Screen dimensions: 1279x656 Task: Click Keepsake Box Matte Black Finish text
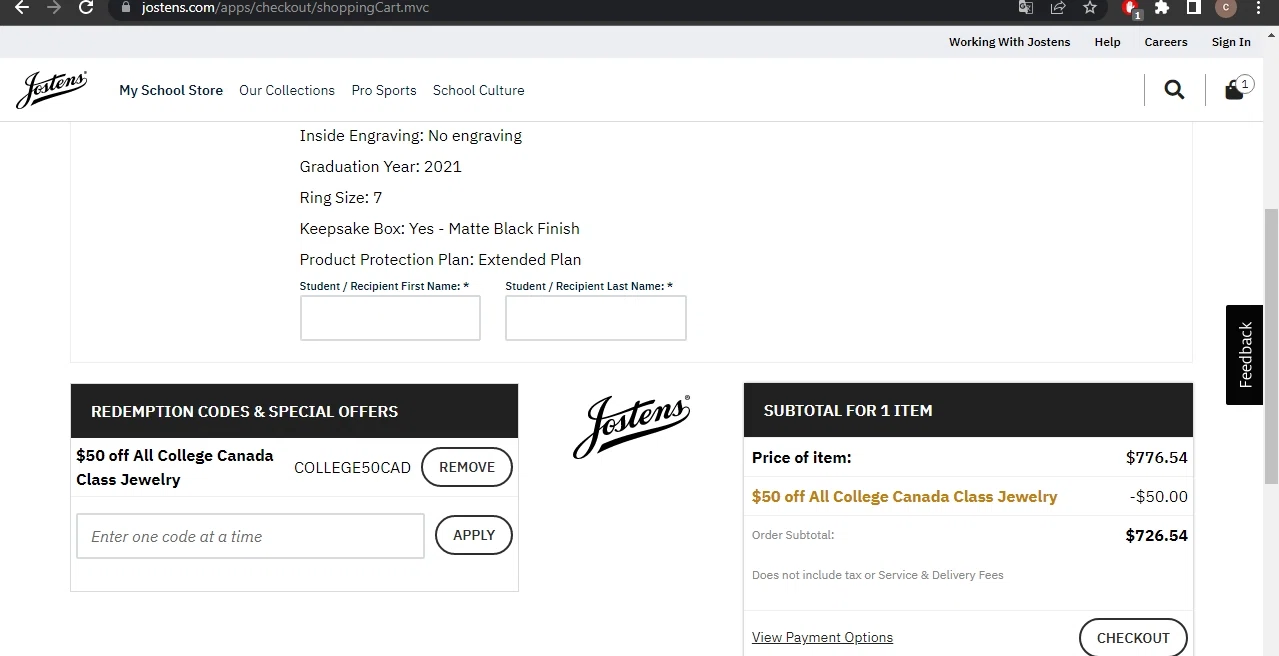point(440,228)
